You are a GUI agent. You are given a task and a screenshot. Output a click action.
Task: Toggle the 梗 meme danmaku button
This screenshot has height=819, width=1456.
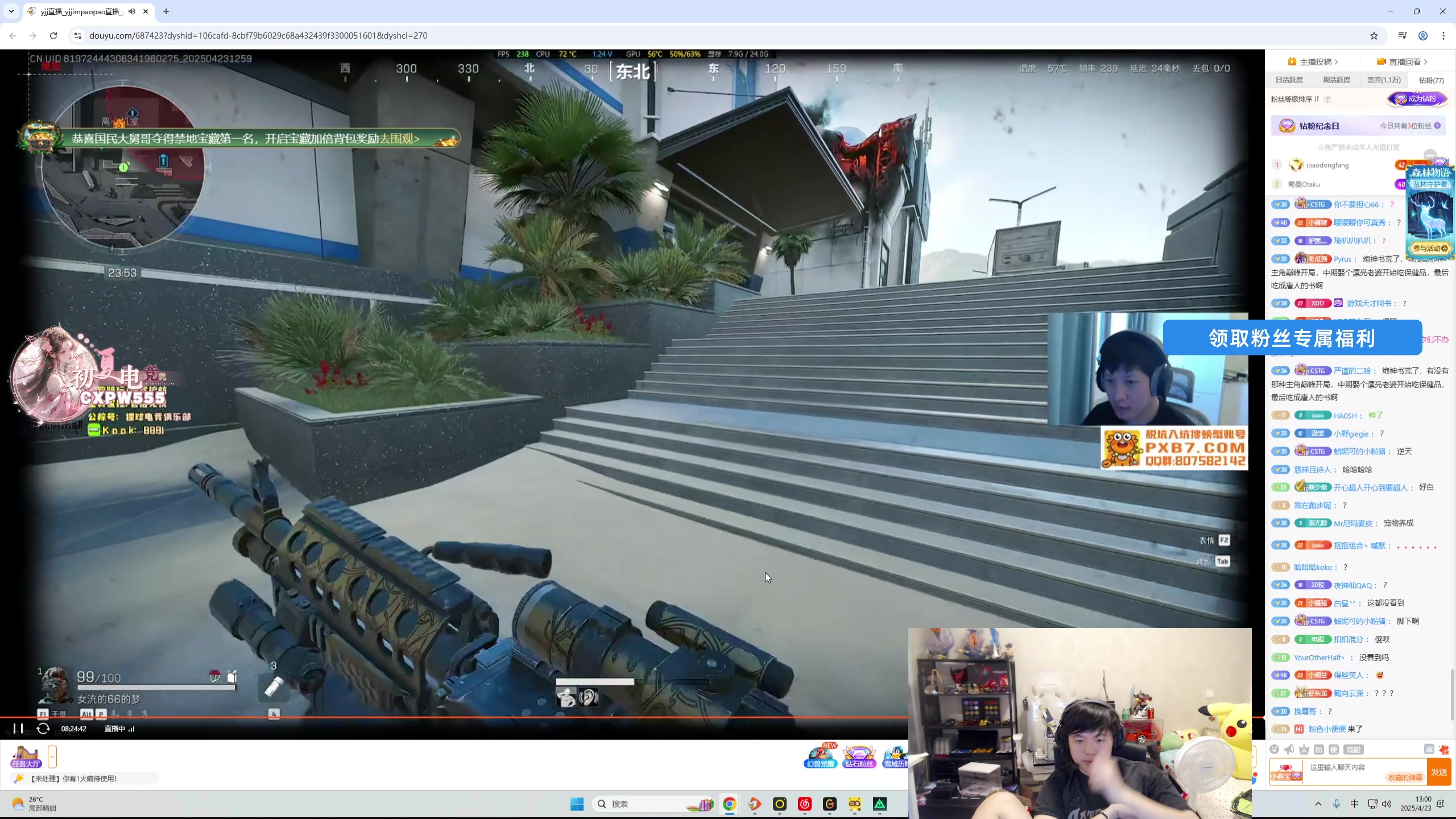click(x=1334, y=750)
